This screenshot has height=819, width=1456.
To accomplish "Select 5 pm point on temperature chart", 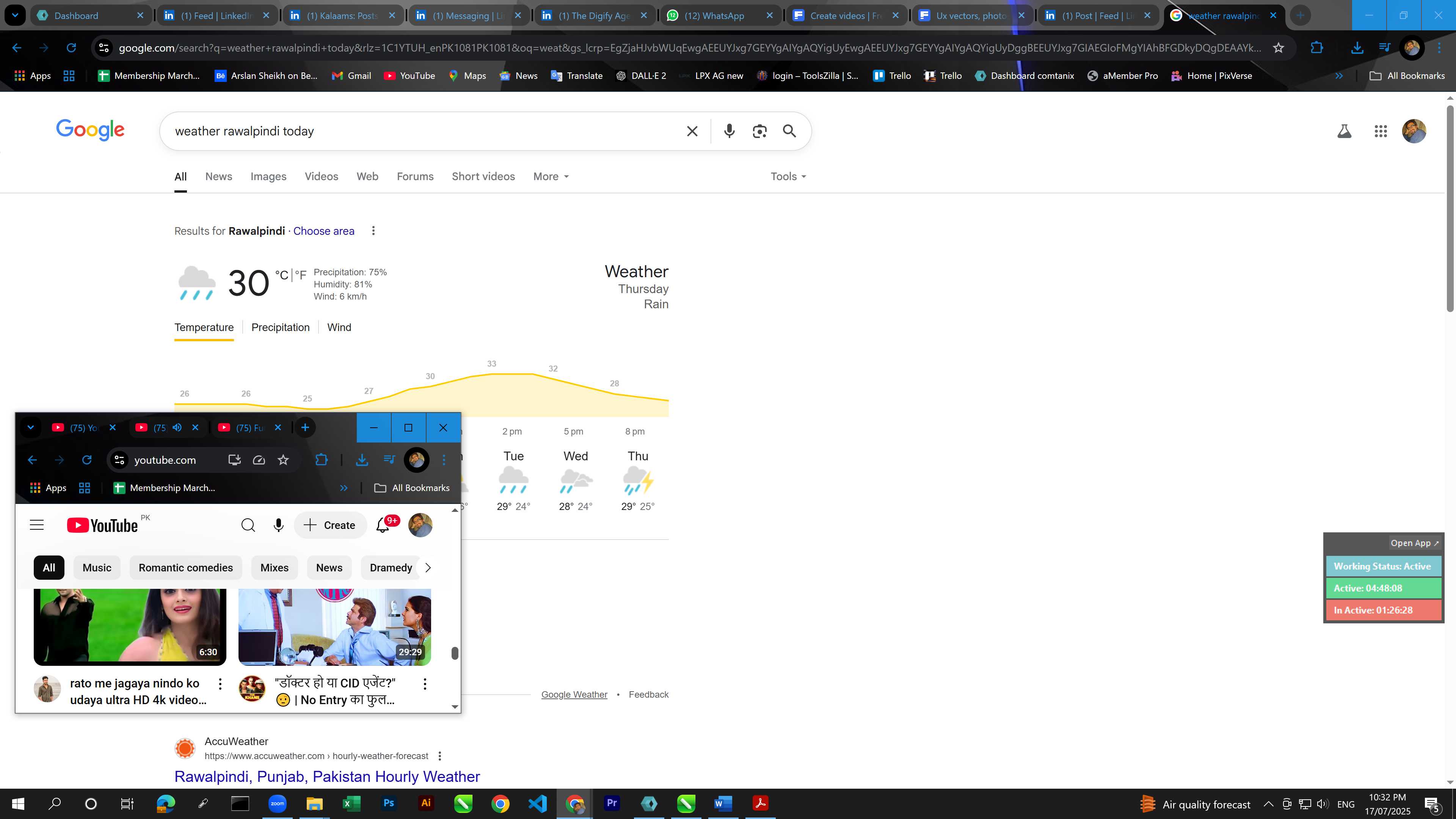I will click(x=573, y=431).
